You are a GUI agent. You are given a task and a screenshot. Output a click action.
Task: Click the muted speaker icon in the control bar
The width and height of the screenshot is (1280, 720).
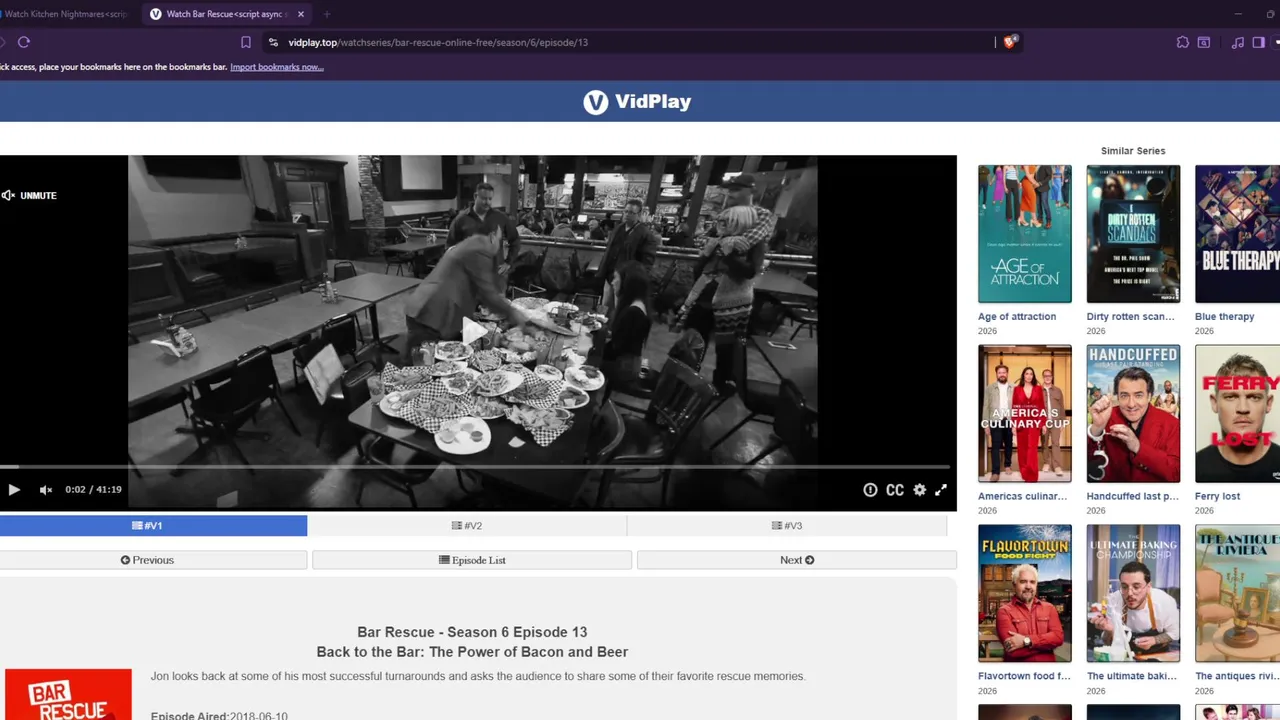point(45,490)
